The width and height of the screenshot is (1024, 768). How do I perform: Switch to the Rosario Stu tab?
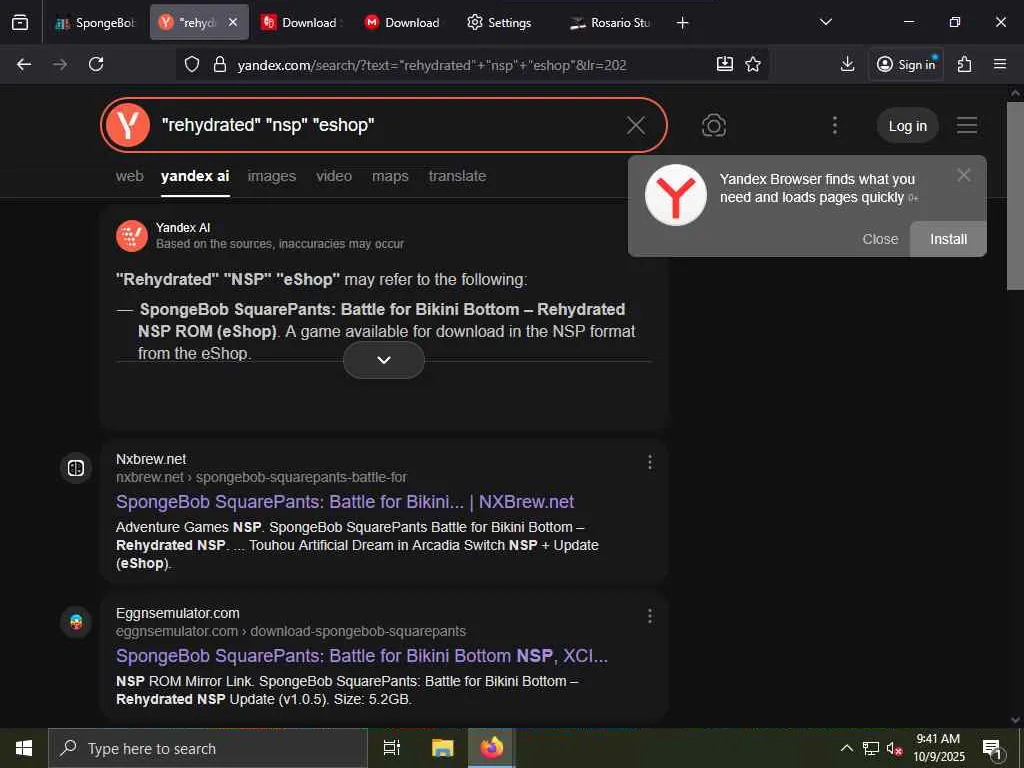610,23
